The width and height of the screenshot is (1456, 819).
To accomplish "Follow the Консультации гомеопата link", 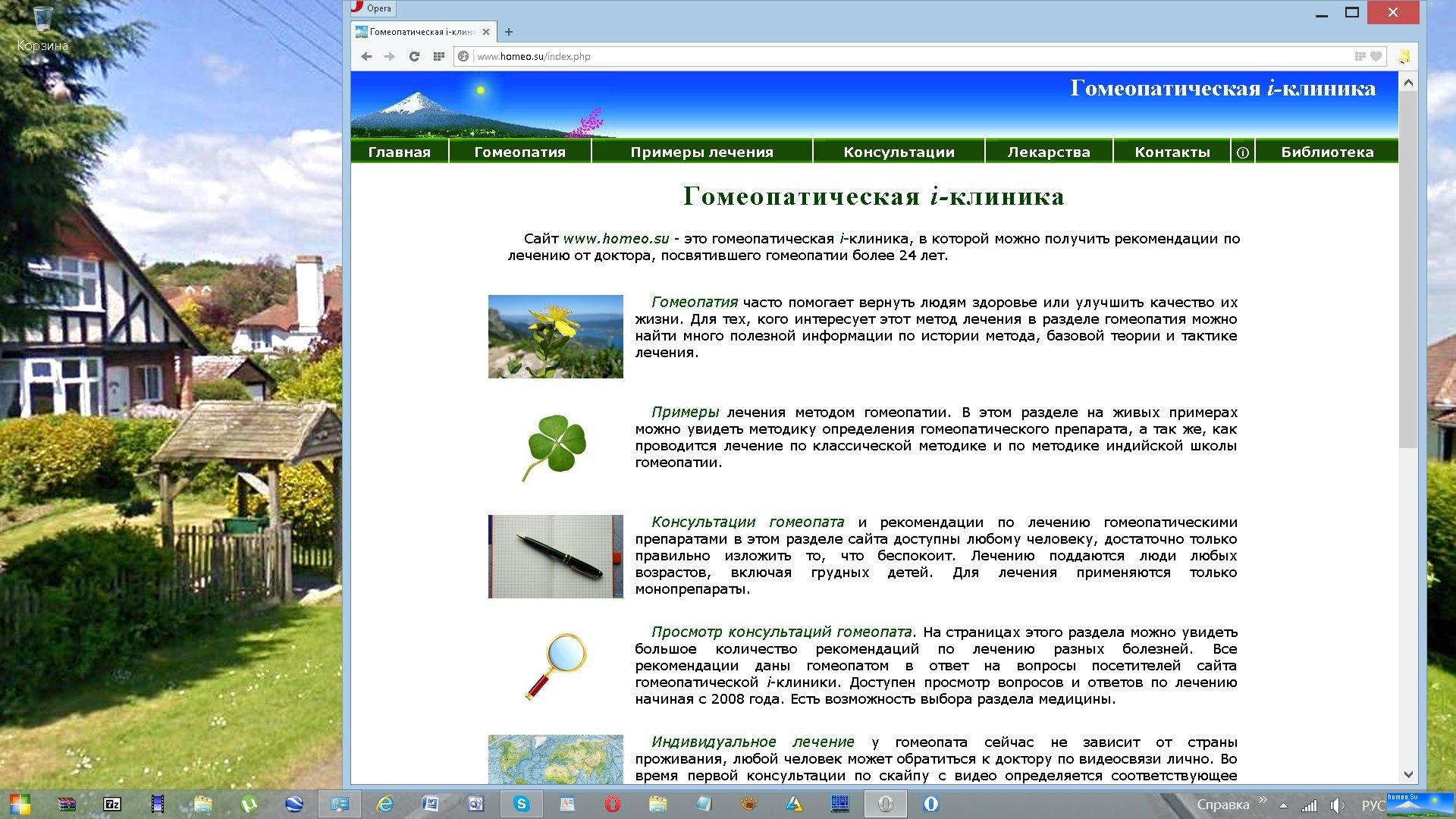I will (748, 522).
